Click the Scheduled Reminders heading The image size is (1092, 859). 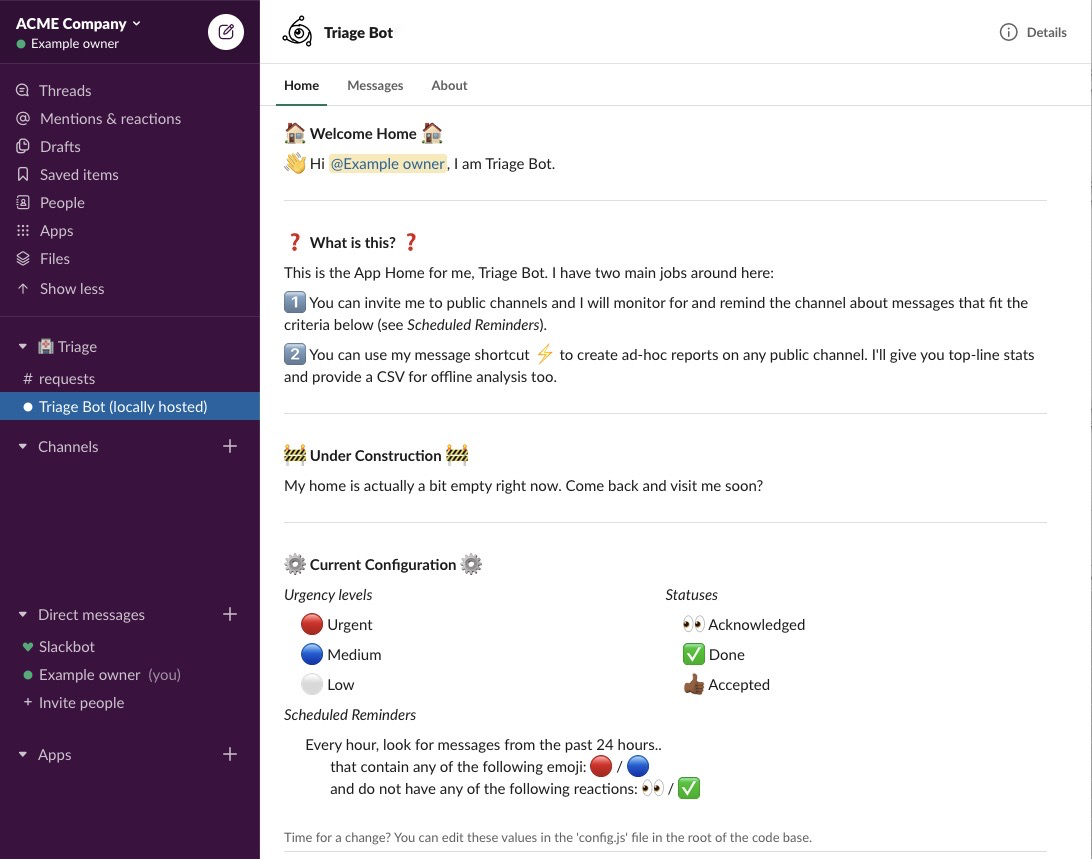point(350,715)
